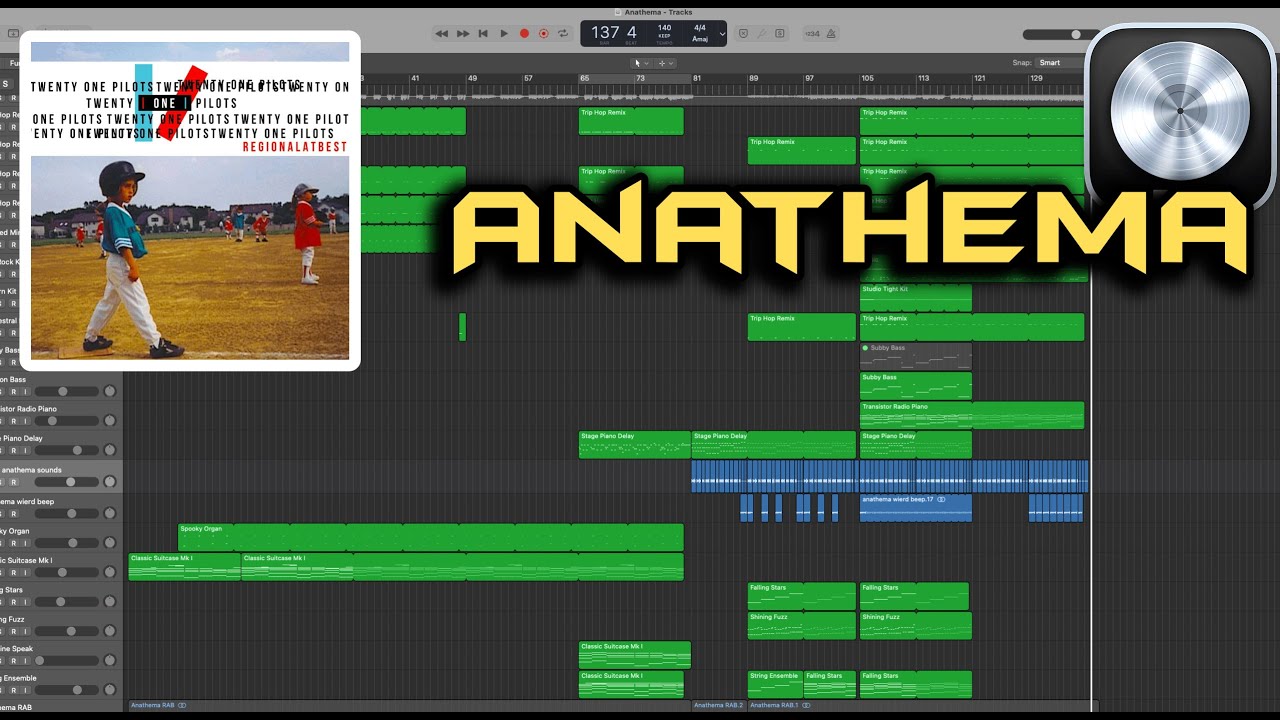Select the muted grey Subby Bass region
This screenshot has height=720, width=1280.
coord(916,356)
